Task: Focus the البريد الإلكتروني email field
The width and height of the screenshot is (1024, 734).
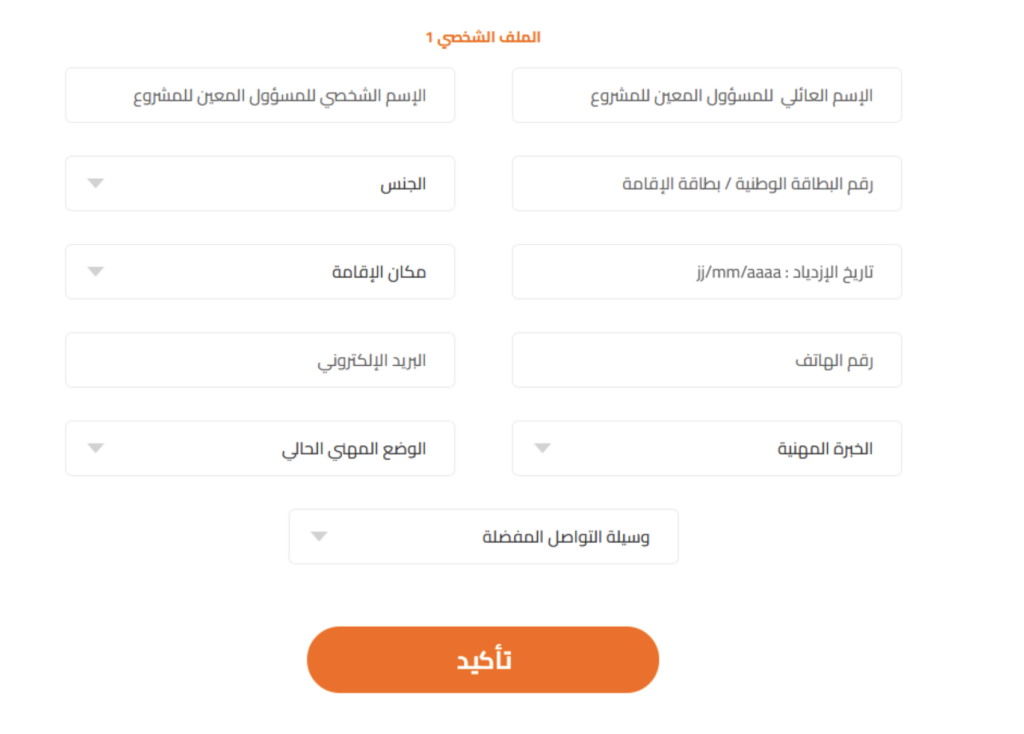Action: pos(260,360)
